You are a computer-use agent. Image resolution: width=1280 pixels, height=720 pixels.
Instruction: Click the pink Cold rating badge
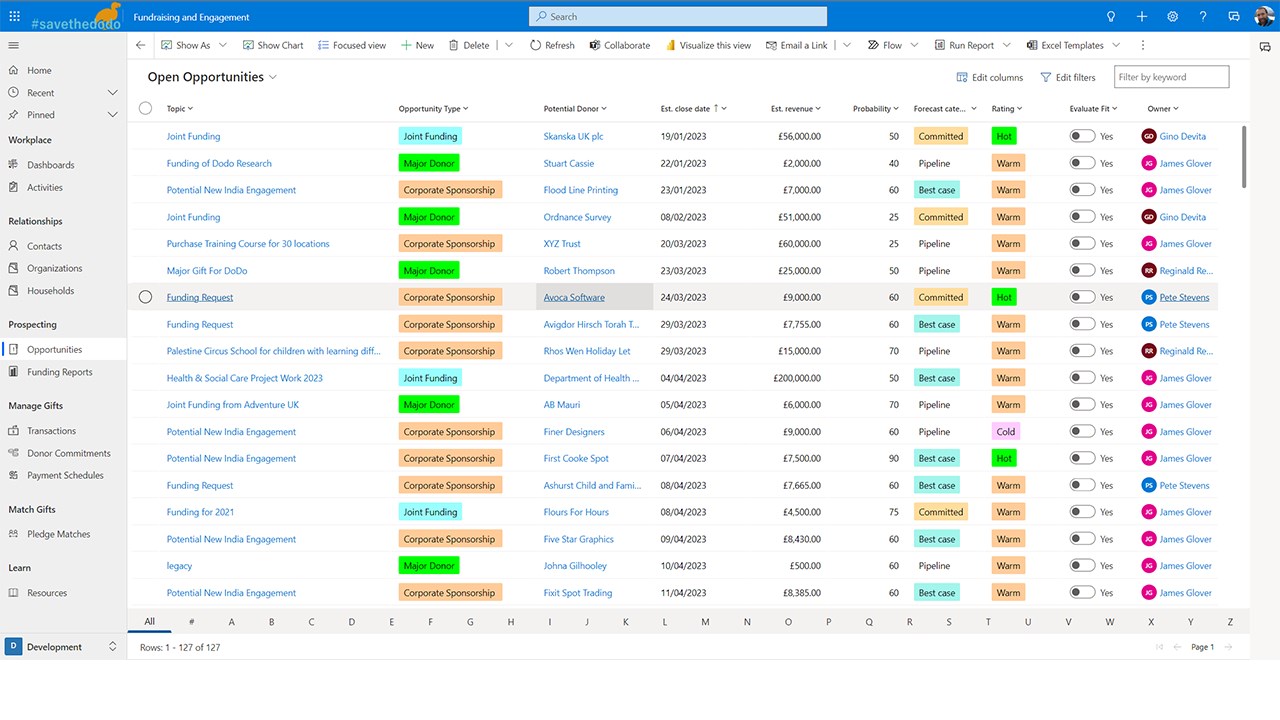point(1006,432)
